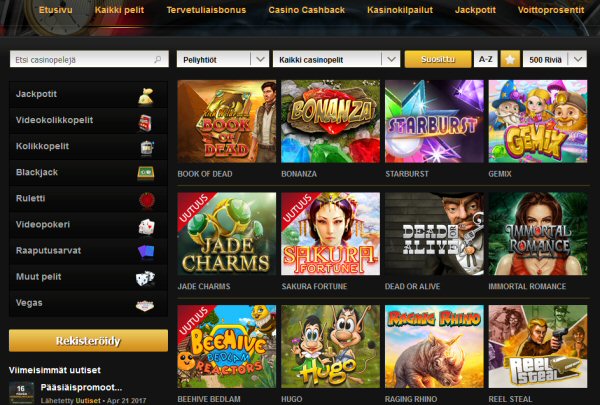The height and width of the screenshot is (405, 600).
Task: Open the 500 Riviä rows dropdown
Action: point(555,59)
